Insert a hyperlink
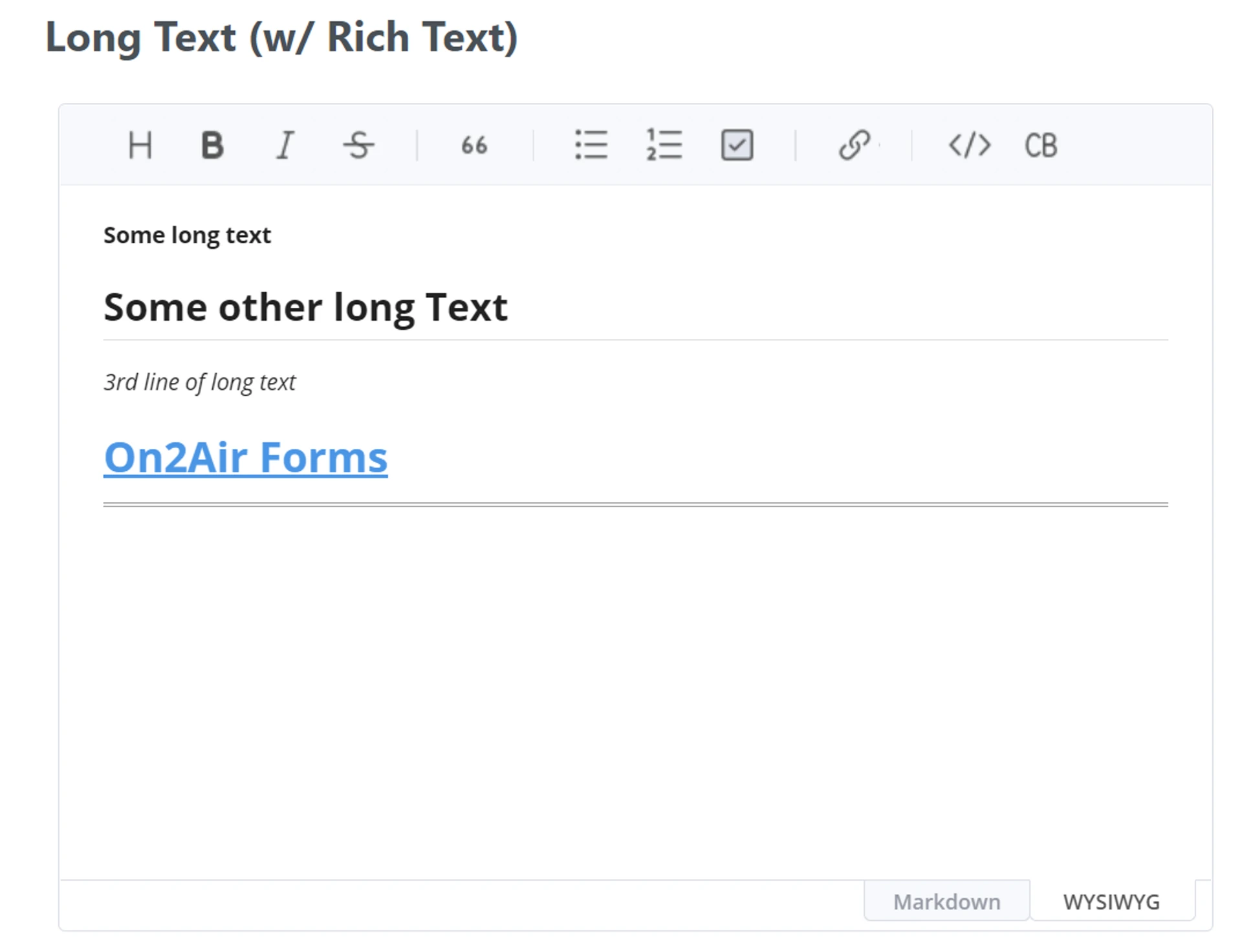 (854, 145)
